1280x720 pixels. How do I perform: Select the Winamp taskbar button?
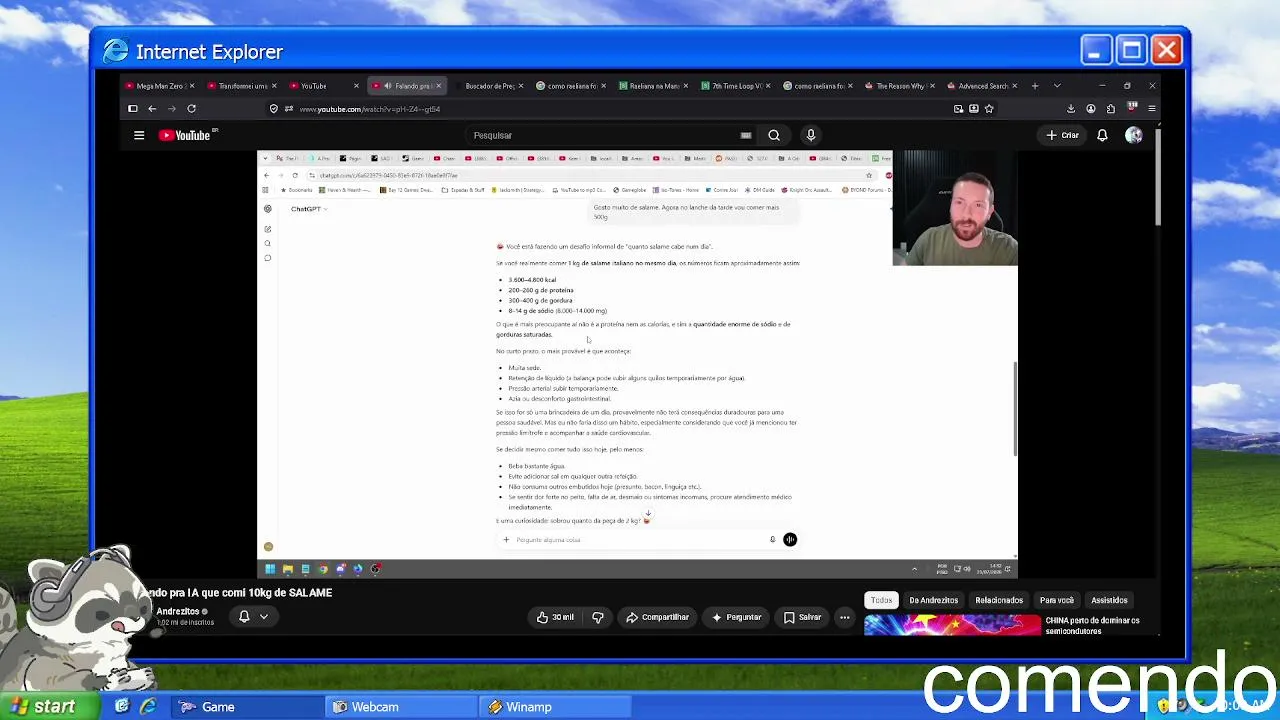(x=556, y=707)
